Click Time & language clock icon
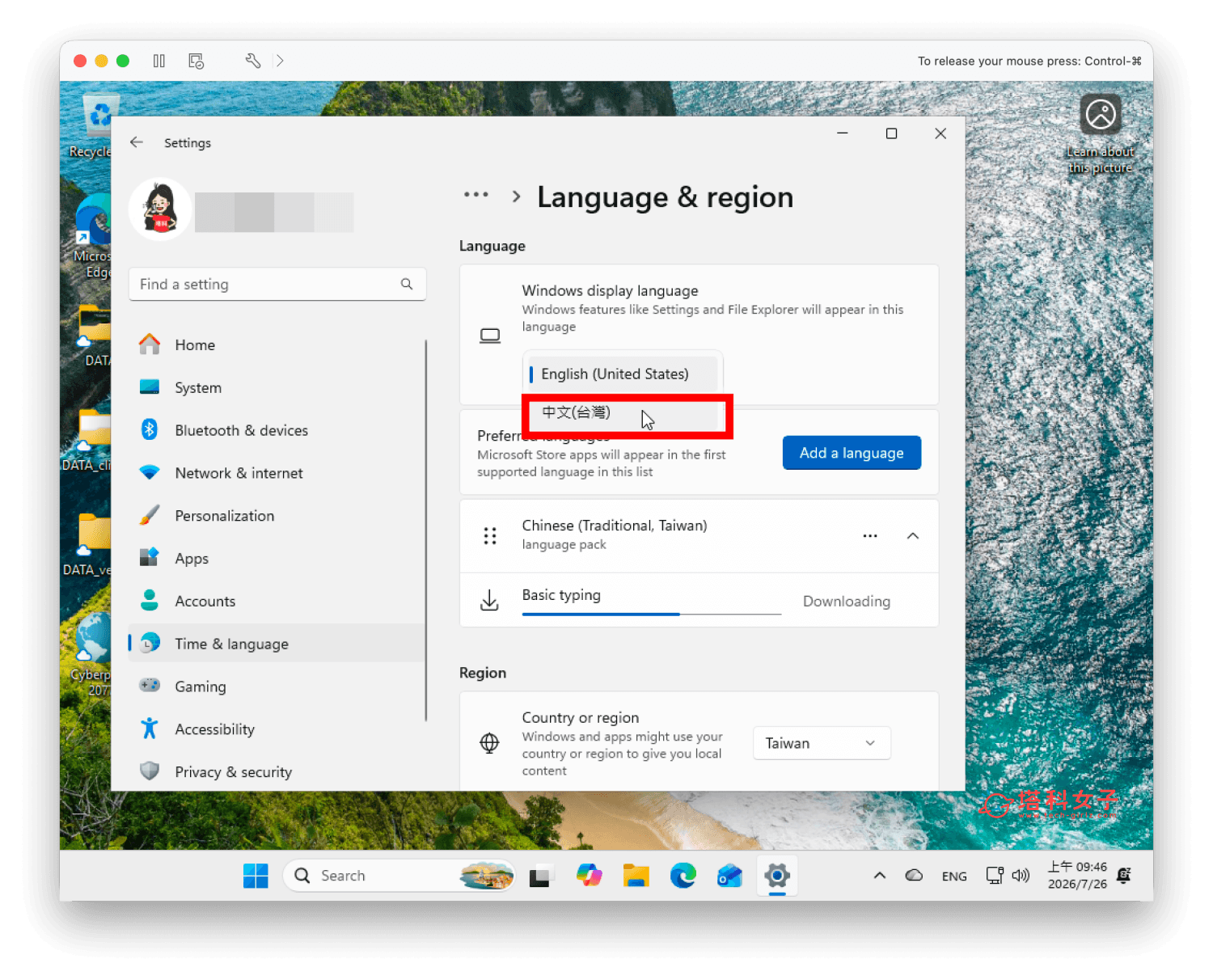 click(x=150, y=643)
